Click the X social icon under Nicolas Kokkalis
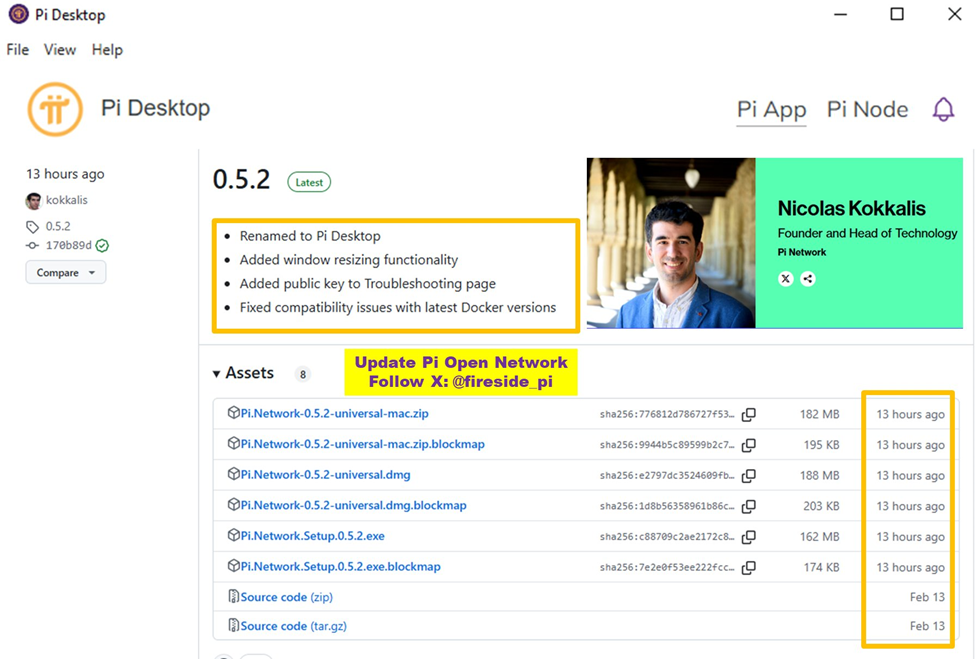The width and height of the screenshot is (975, 659). click(786, 279)
